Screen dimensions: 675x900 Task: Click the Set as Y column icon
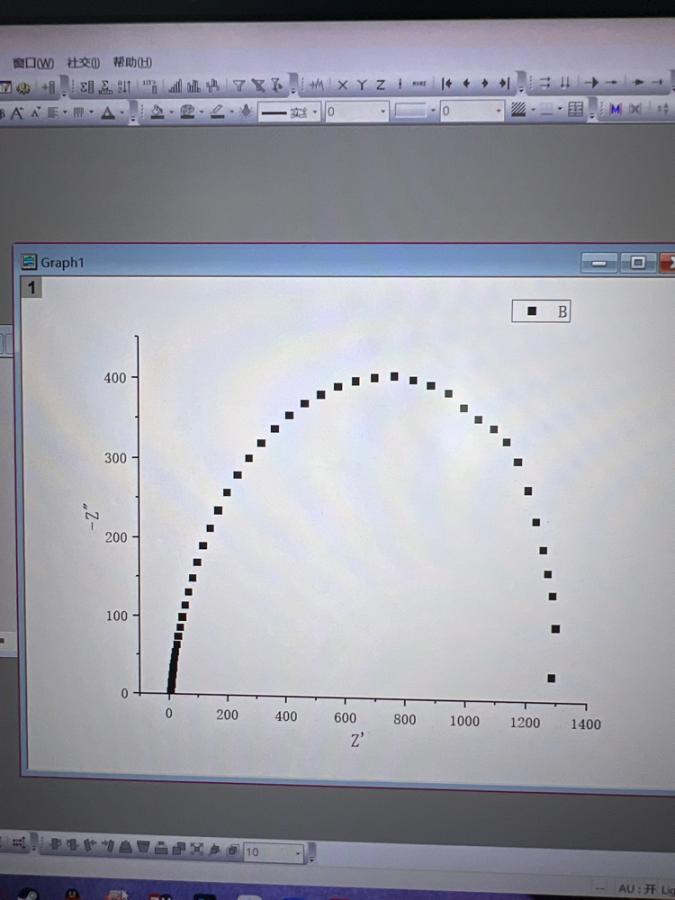362,85
